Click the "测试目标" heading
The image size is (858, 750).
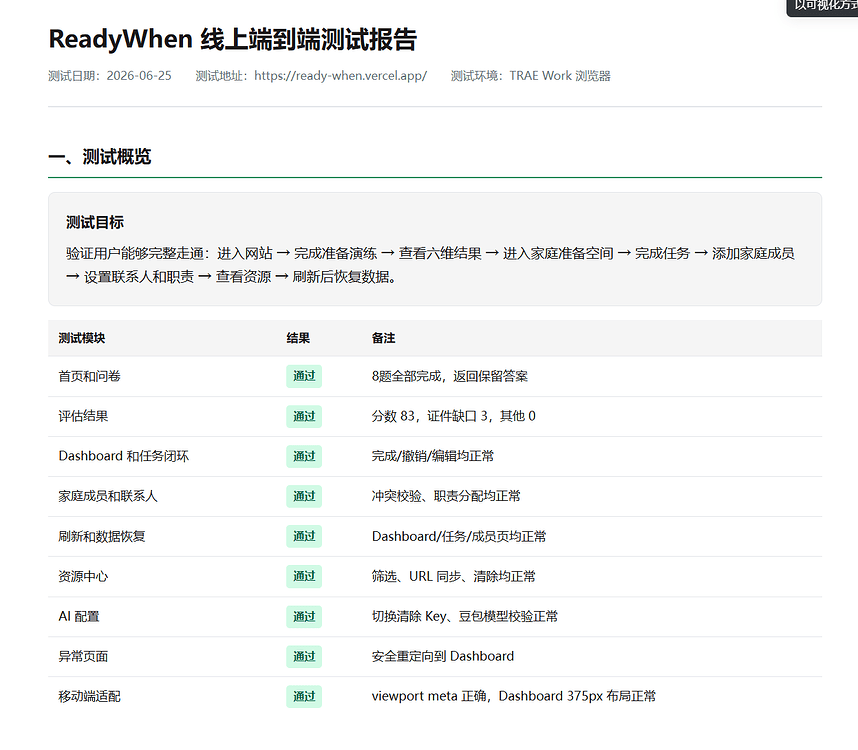(x=95, y=222)
